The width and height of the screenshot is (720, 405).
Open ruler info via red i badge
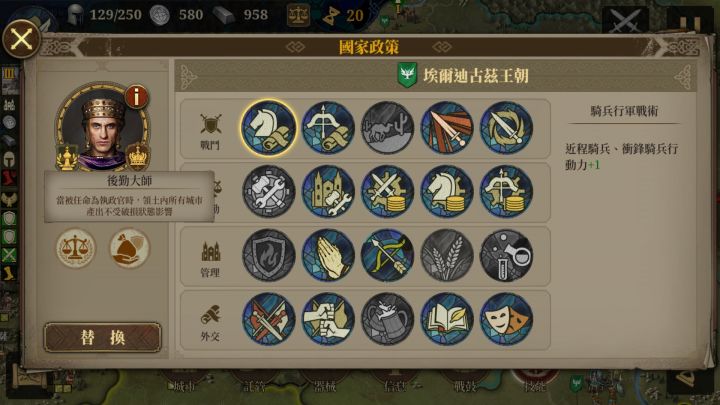[x=136, y=96]
